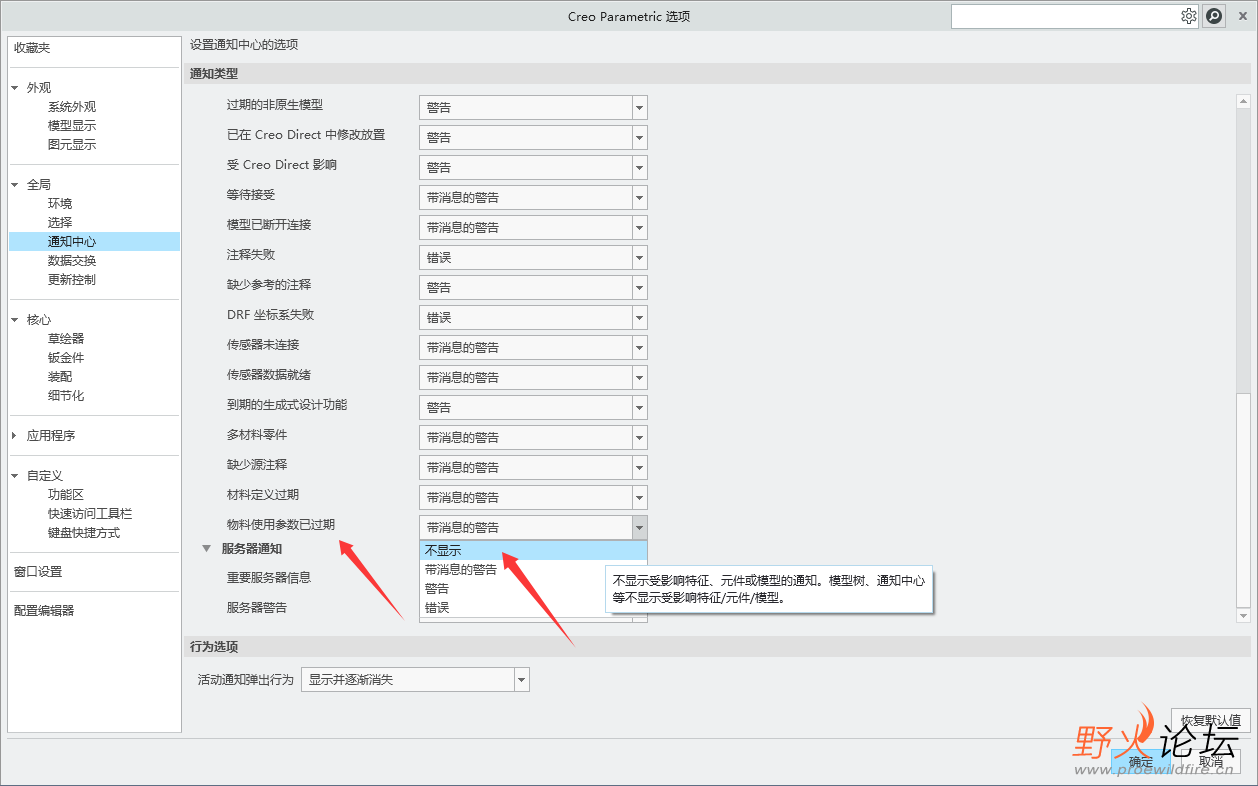Screen dimensions: 1258x786
Task: Choose 带消息的警告 from the open list
Action: point(533,569)
